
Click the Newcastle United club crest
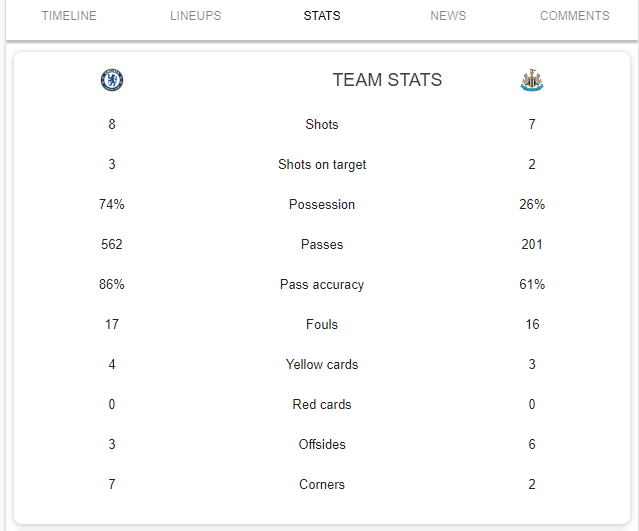[x=531, y=80]
